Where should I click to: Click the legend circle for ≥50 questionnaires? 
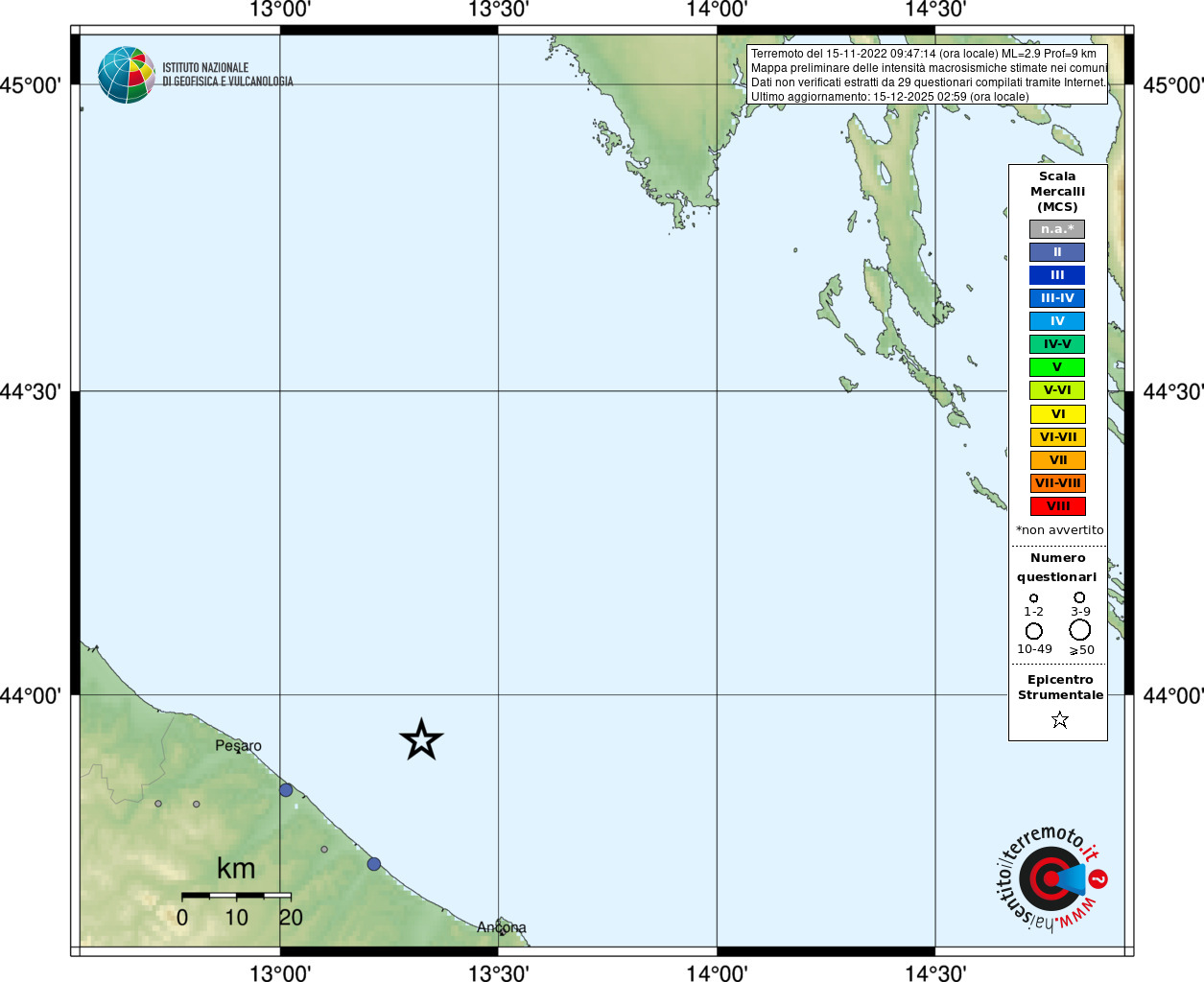pyautogui.click(x=1080, y=630)
